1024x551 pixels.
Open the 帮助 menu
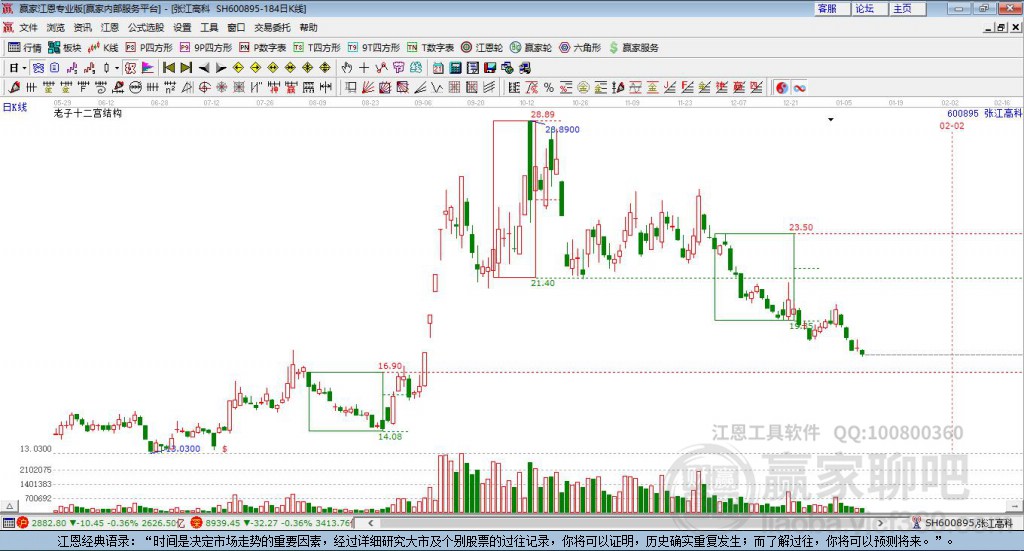tap(308, 27)
